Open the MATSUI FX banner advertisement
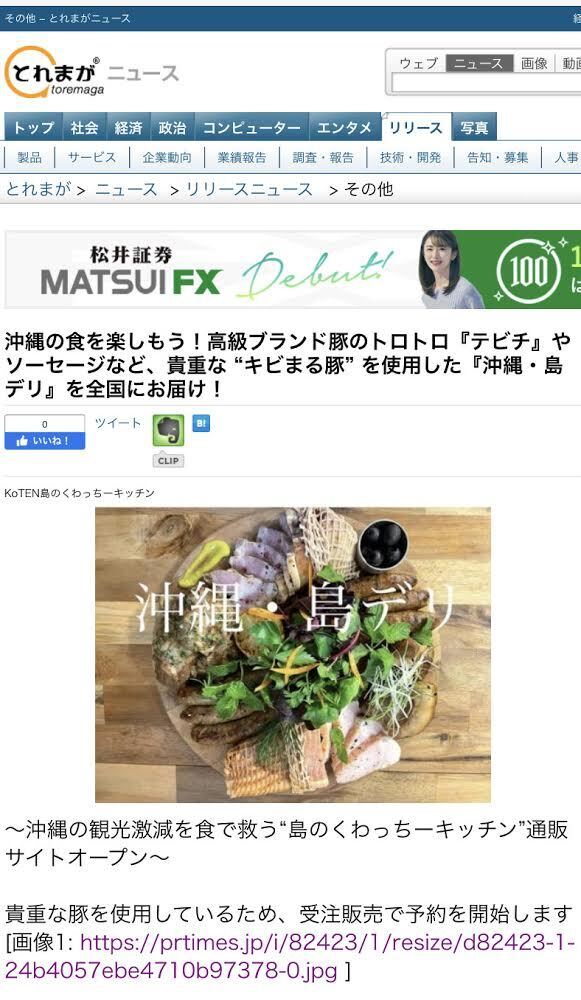Viewport: 581px width, 1000px height. [x=293, y=269]
